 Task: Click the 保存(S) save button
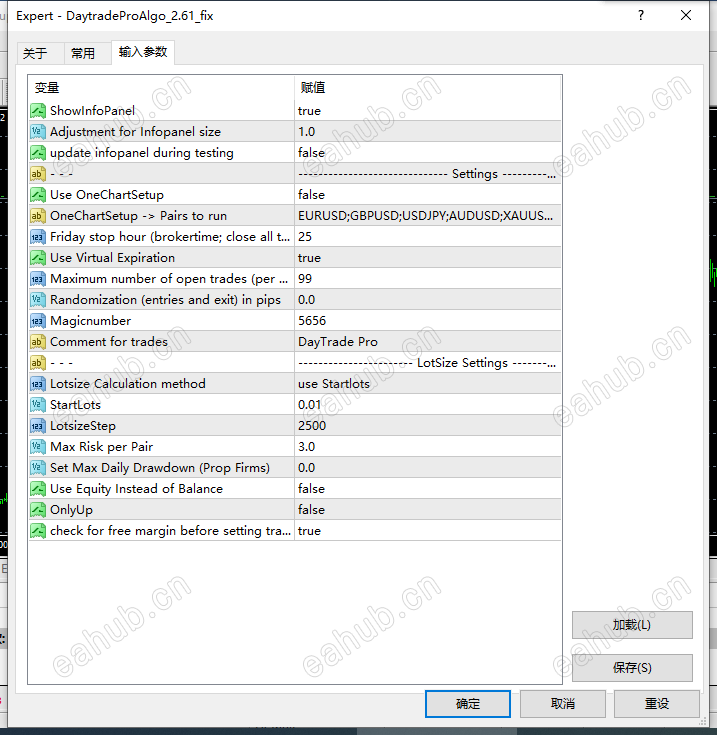(x=632, y=668)
